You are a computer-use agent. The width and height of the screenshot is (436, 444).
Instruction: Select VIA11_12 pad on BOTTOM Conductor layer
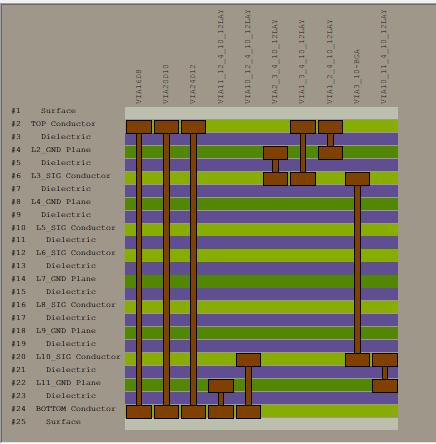click(221, 412)
